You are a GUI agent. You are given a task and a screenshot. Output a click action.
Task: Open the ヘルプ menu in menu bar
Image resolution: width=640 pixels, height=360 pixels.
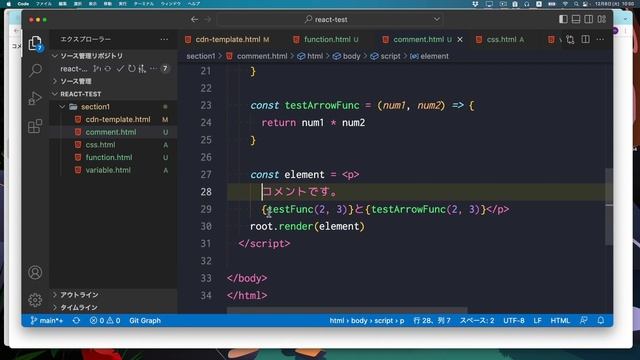(193, 4)
